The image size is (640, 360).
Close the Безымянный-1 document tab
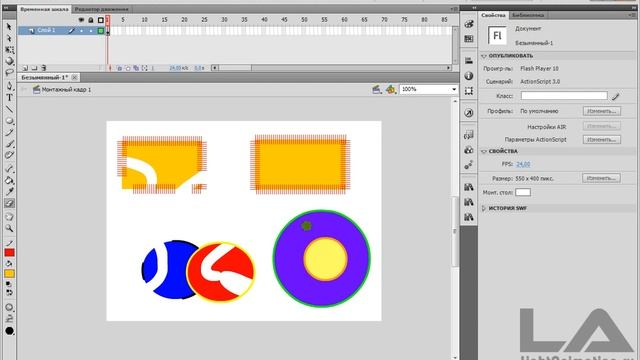tap(75, 77)
